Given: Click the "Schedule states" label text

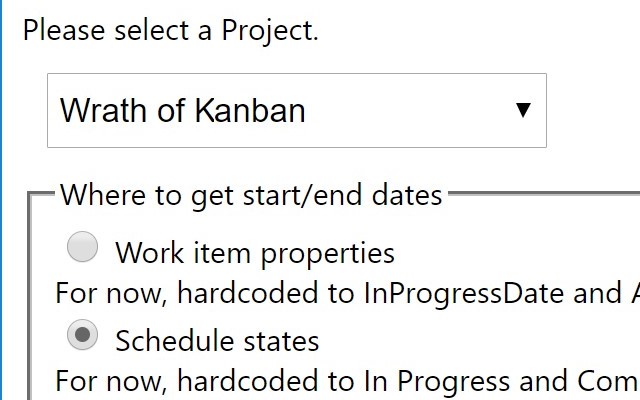Looking at the screenshot, I should [217, 341].
